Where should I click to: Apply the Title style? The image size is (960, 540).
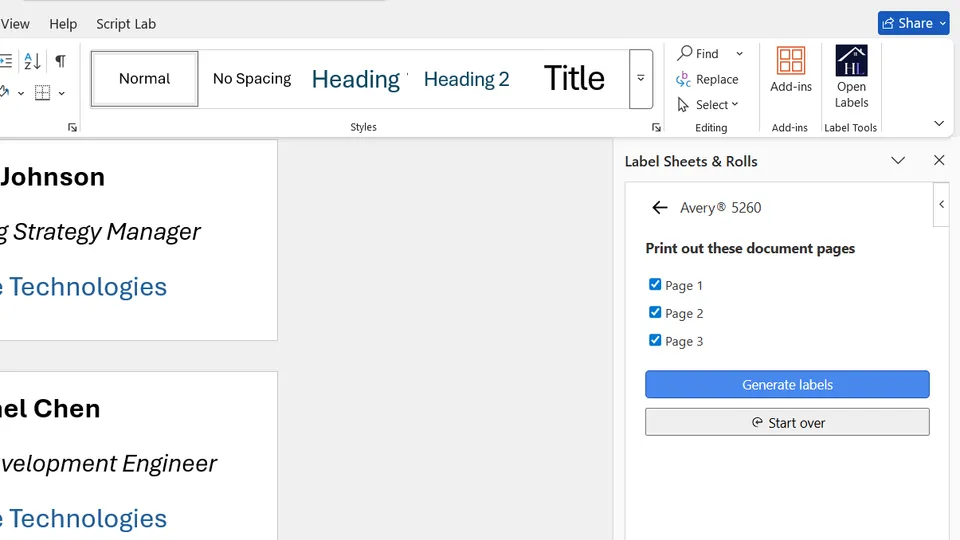(x=574, y=78)
